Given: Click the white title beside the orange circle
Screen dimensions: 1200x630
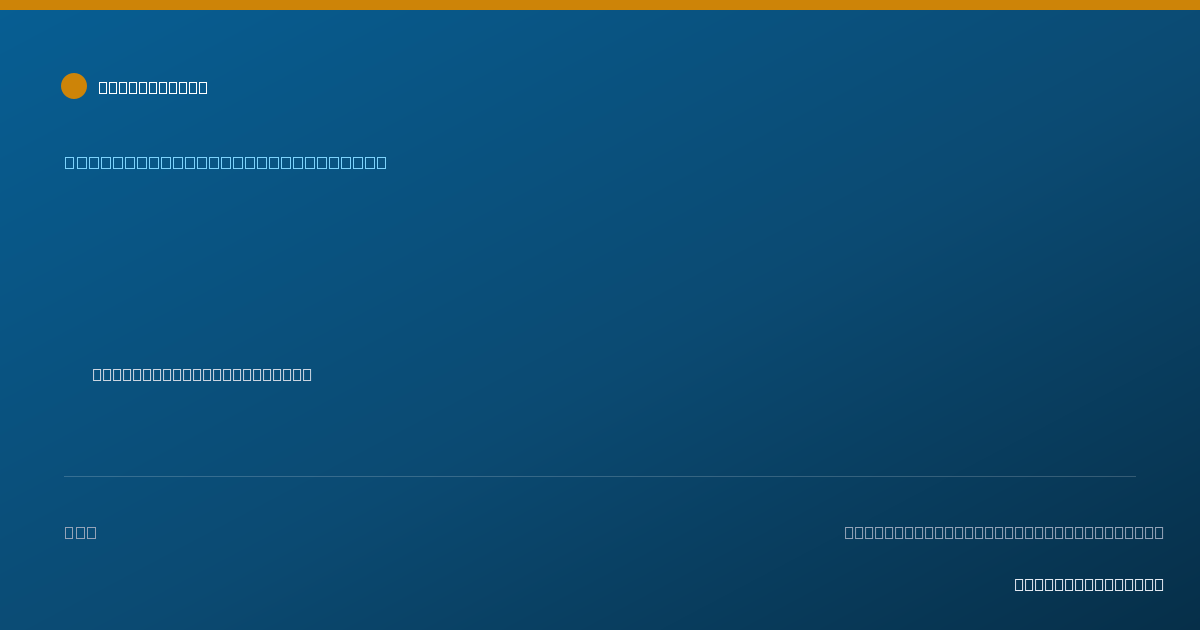Looking at the screenshot, I should click(x=153, y=87).
